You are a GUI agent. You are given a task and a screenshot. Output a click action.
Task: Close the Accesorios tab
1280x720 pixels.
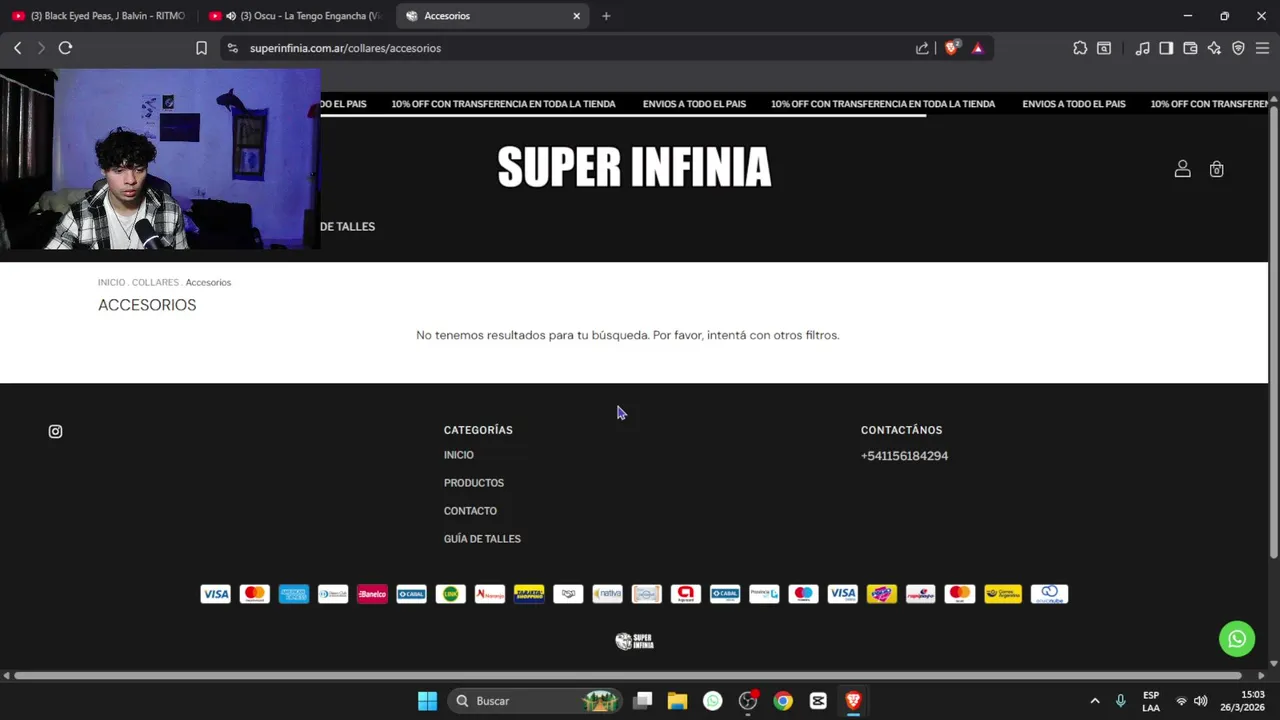pyautogui.click(x=576, y=16)
